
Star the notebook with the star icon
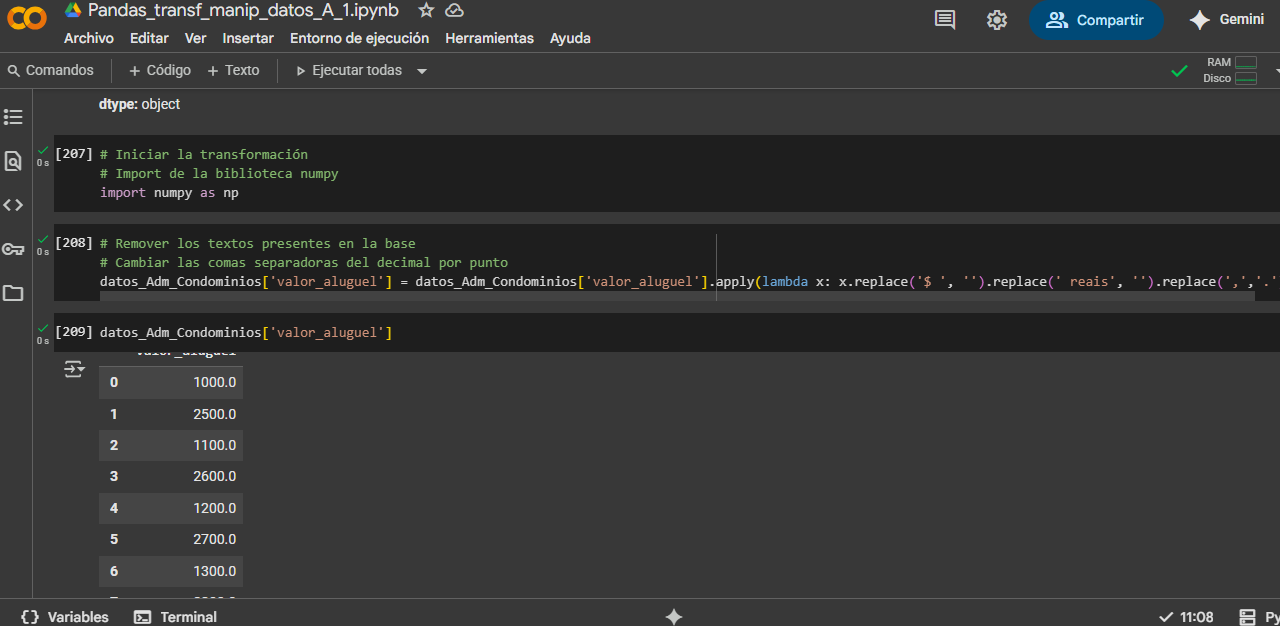point(426,10)
